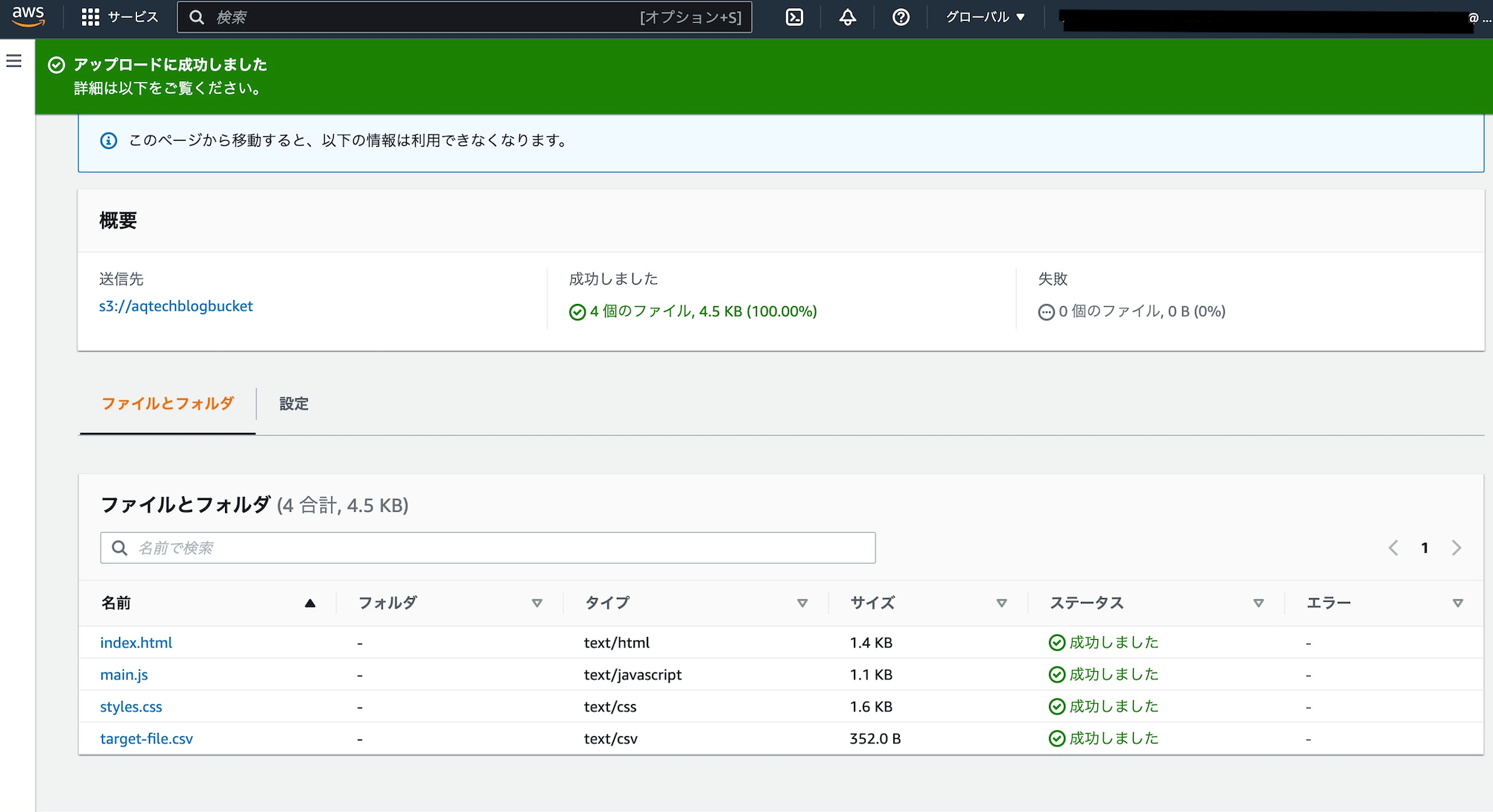Click the upload success checkmark icon in the green banner
Screen dimensions: 1493x812
(57, 66)
